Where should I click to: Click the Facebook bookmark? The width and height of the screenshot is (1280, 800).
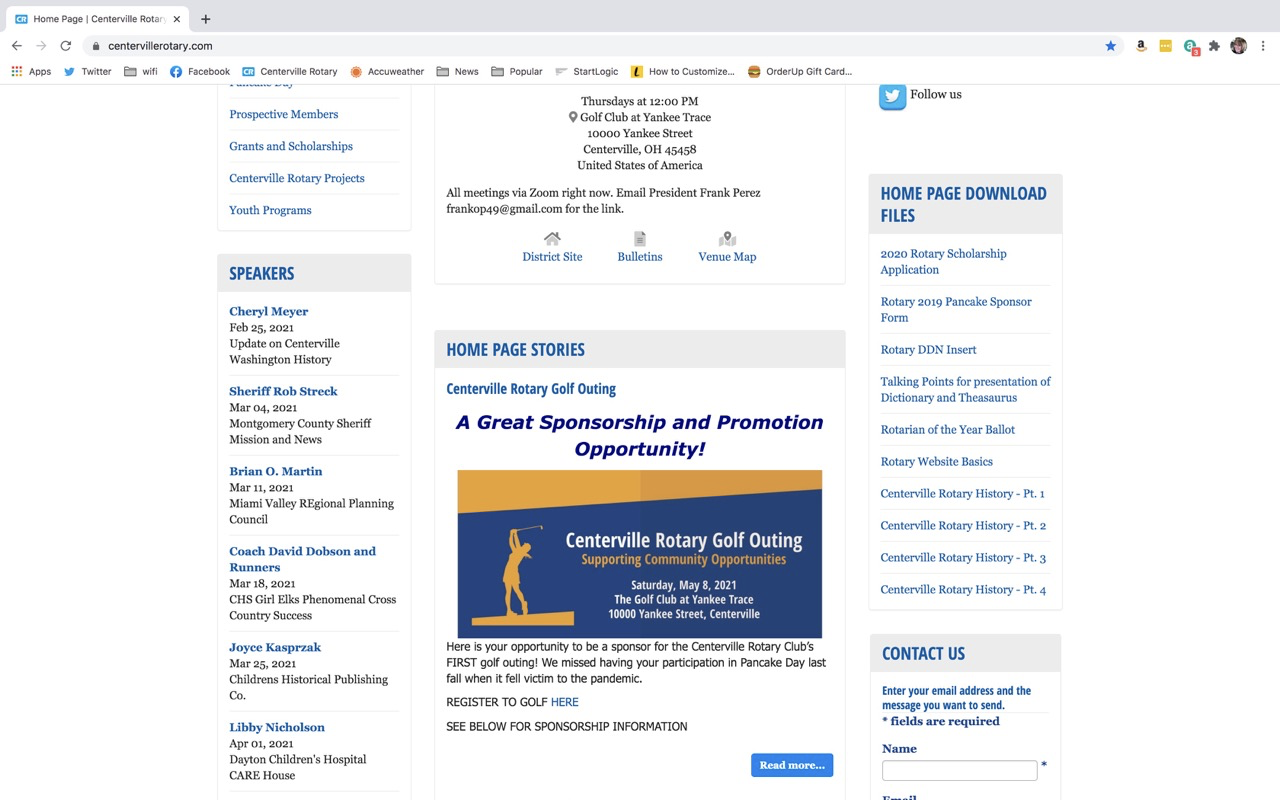[200, 72]
